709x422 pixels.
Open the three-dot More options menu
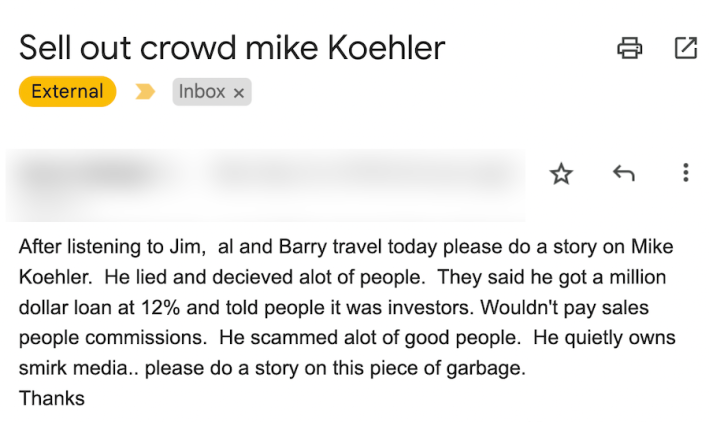(x=686, y=173)
